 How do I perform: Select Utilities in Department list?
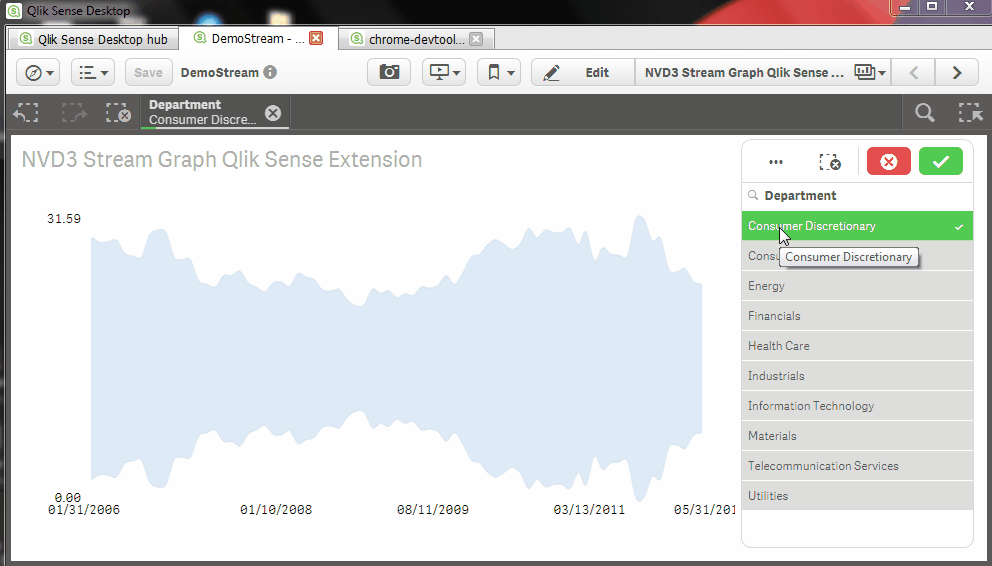(x=857, y=496)
